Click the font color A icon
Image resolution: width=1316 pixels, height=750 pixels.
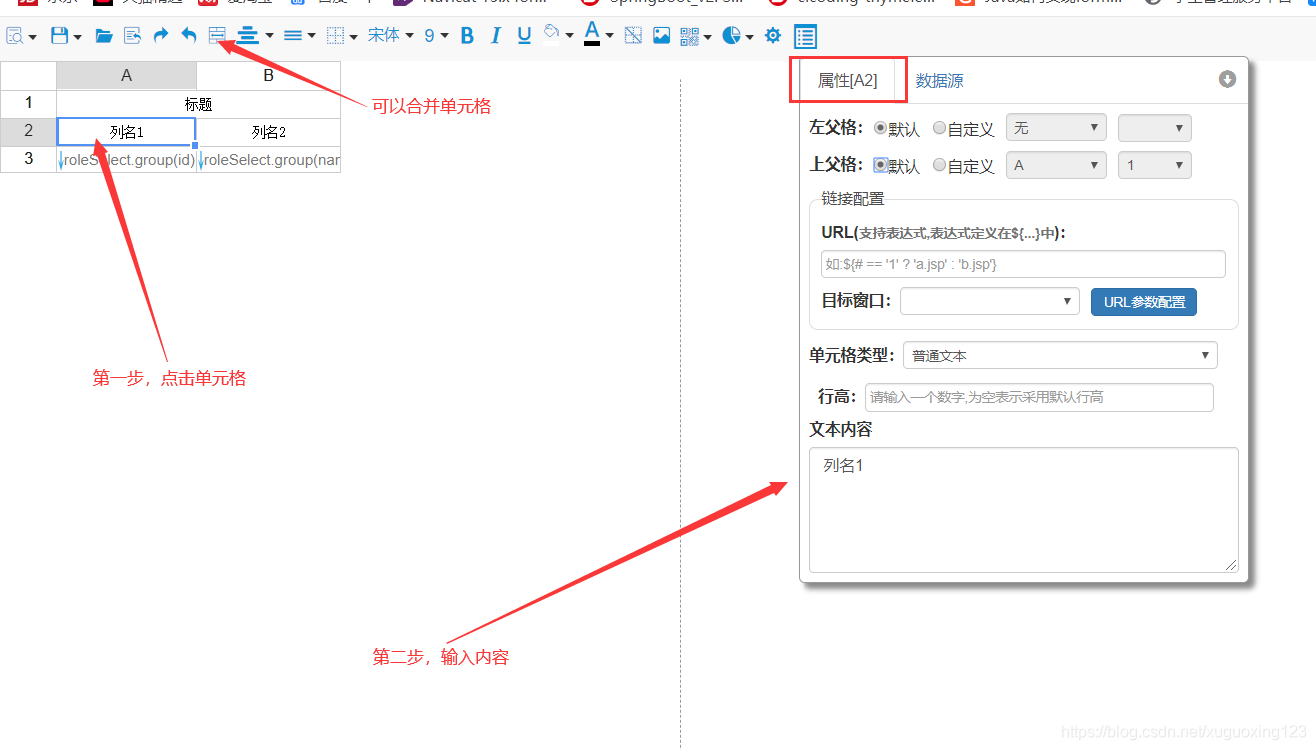click(592, 35)
